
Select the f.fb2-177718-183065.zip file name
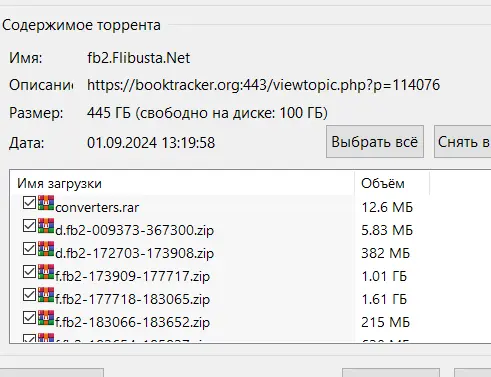point(133,299)
